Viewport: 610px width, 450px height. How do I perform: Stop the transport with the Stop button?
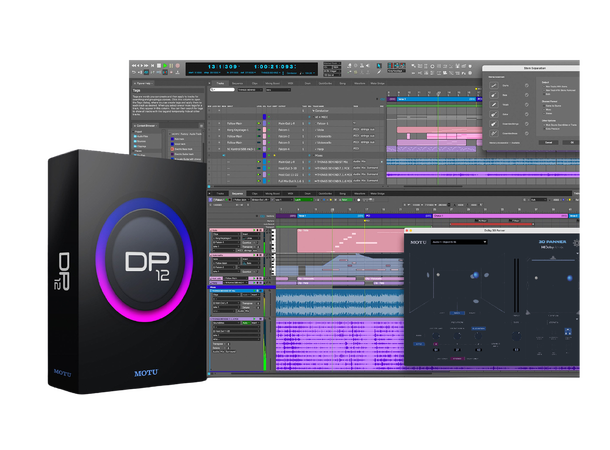(159, 66)
